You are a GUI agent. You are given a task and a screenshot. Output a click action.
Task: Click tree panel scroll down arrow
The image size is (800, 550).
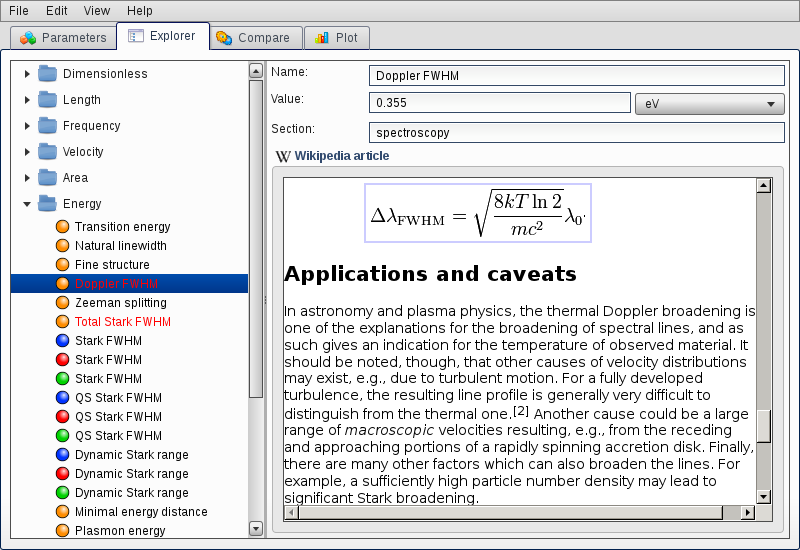(x=256, y=529)
